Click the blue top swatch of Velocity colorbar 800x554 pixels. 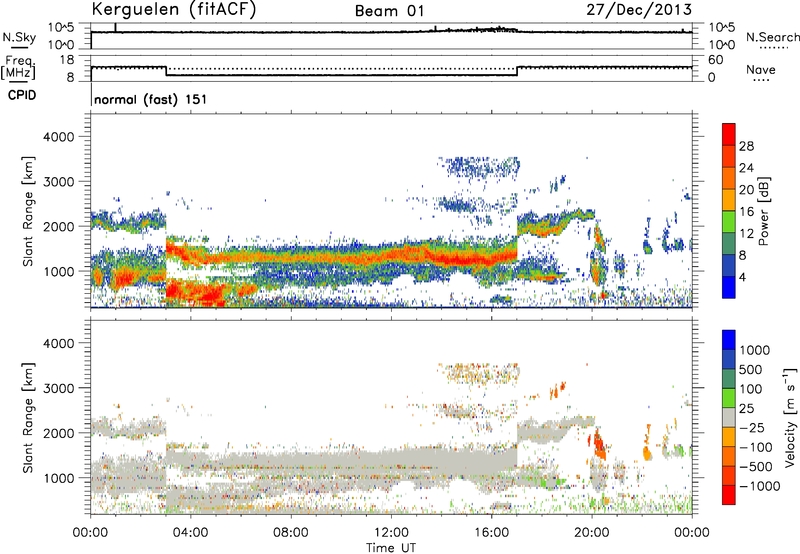tap(729, 340)
